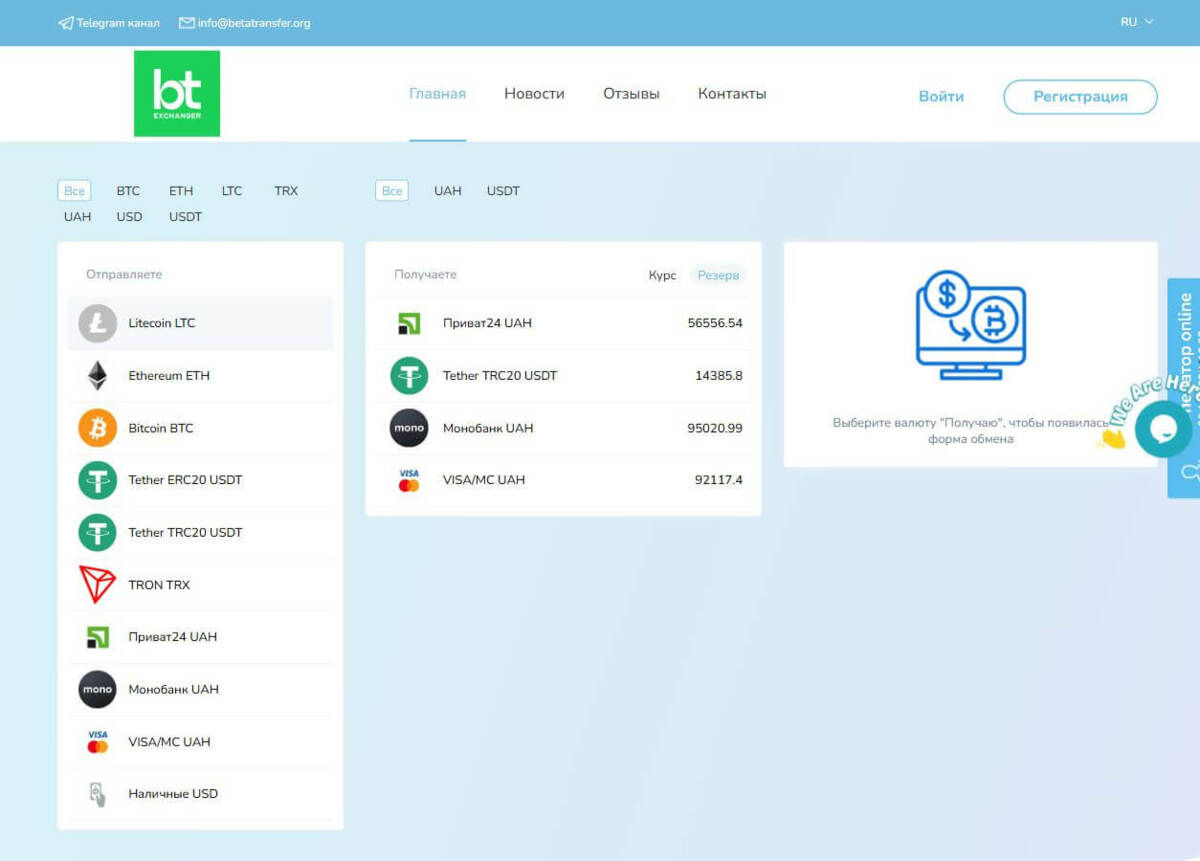This screenshot has width=1200, height=861.
Task: Open the RU language dropdown
Action: [1137, 22]
